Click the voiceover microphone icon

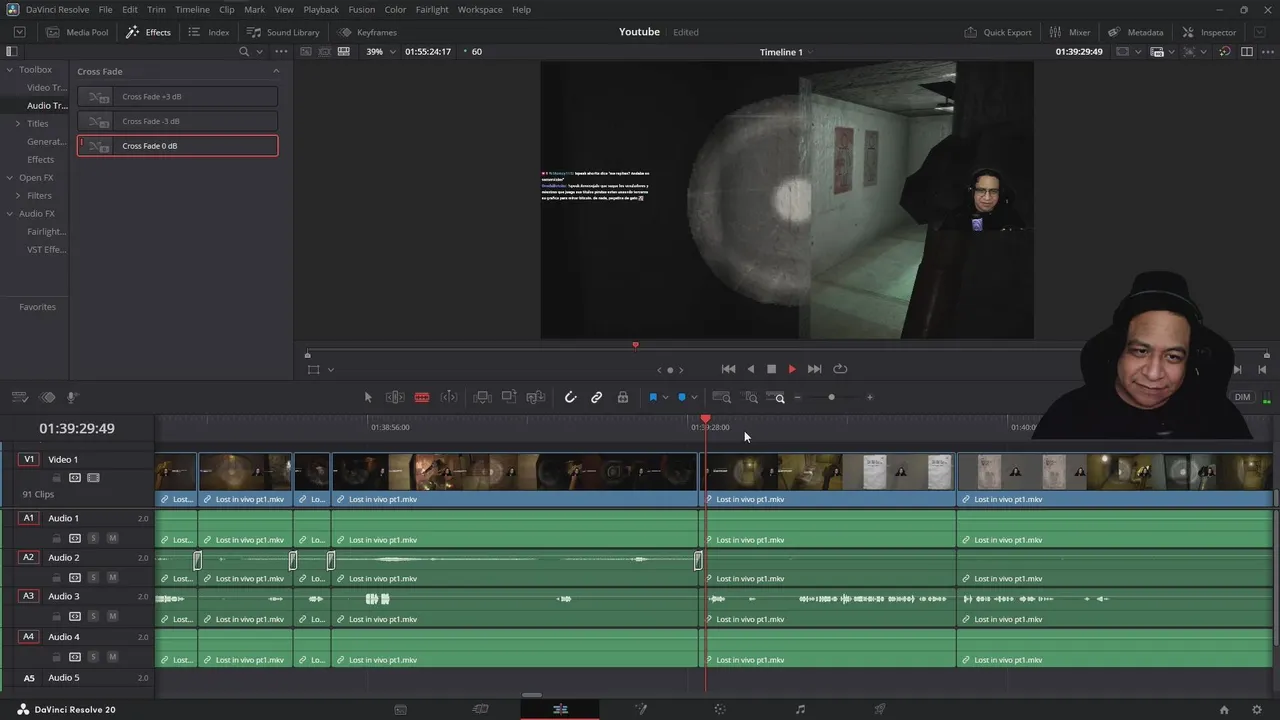[72, 397]
